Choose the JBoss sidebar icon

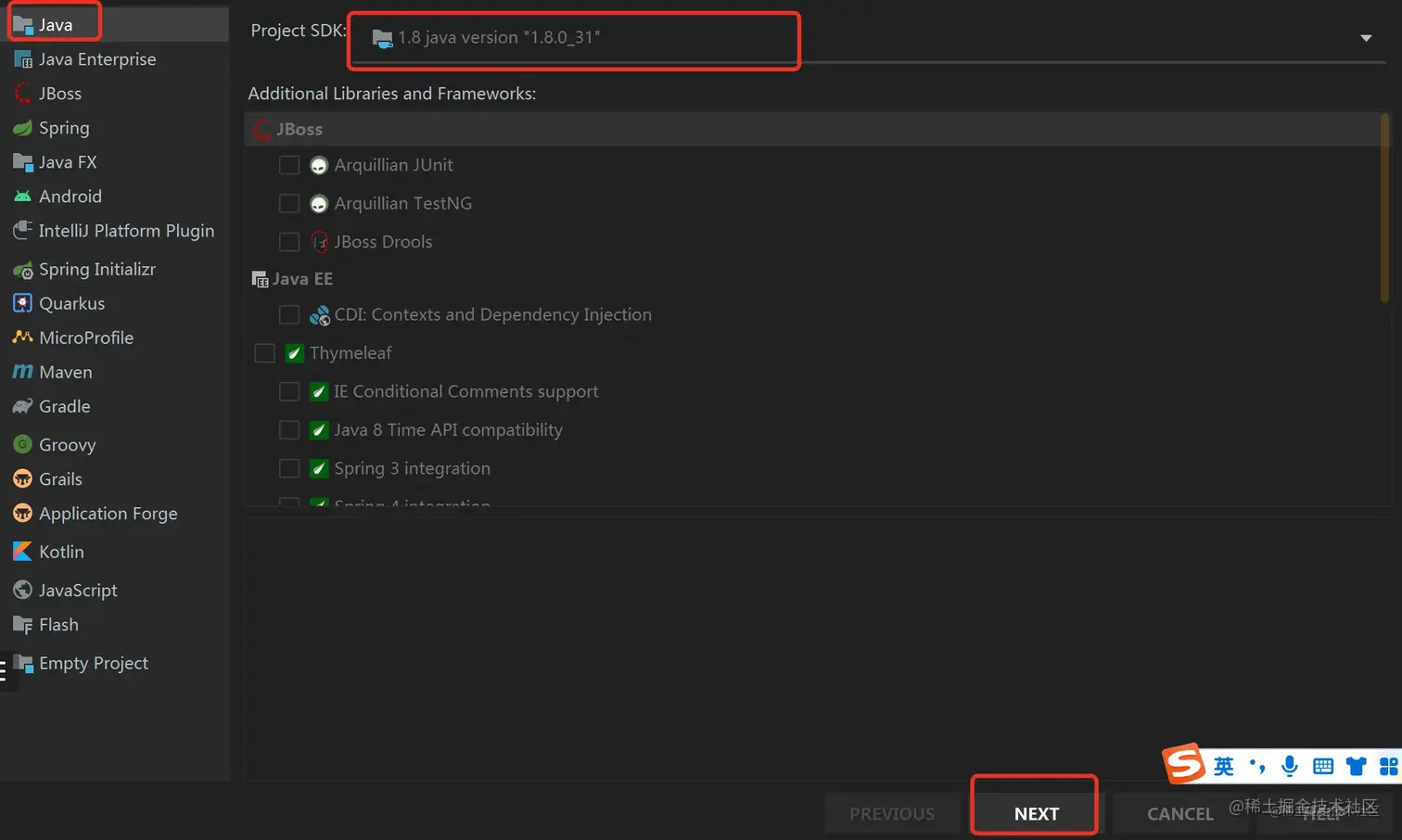click(22, 94)
